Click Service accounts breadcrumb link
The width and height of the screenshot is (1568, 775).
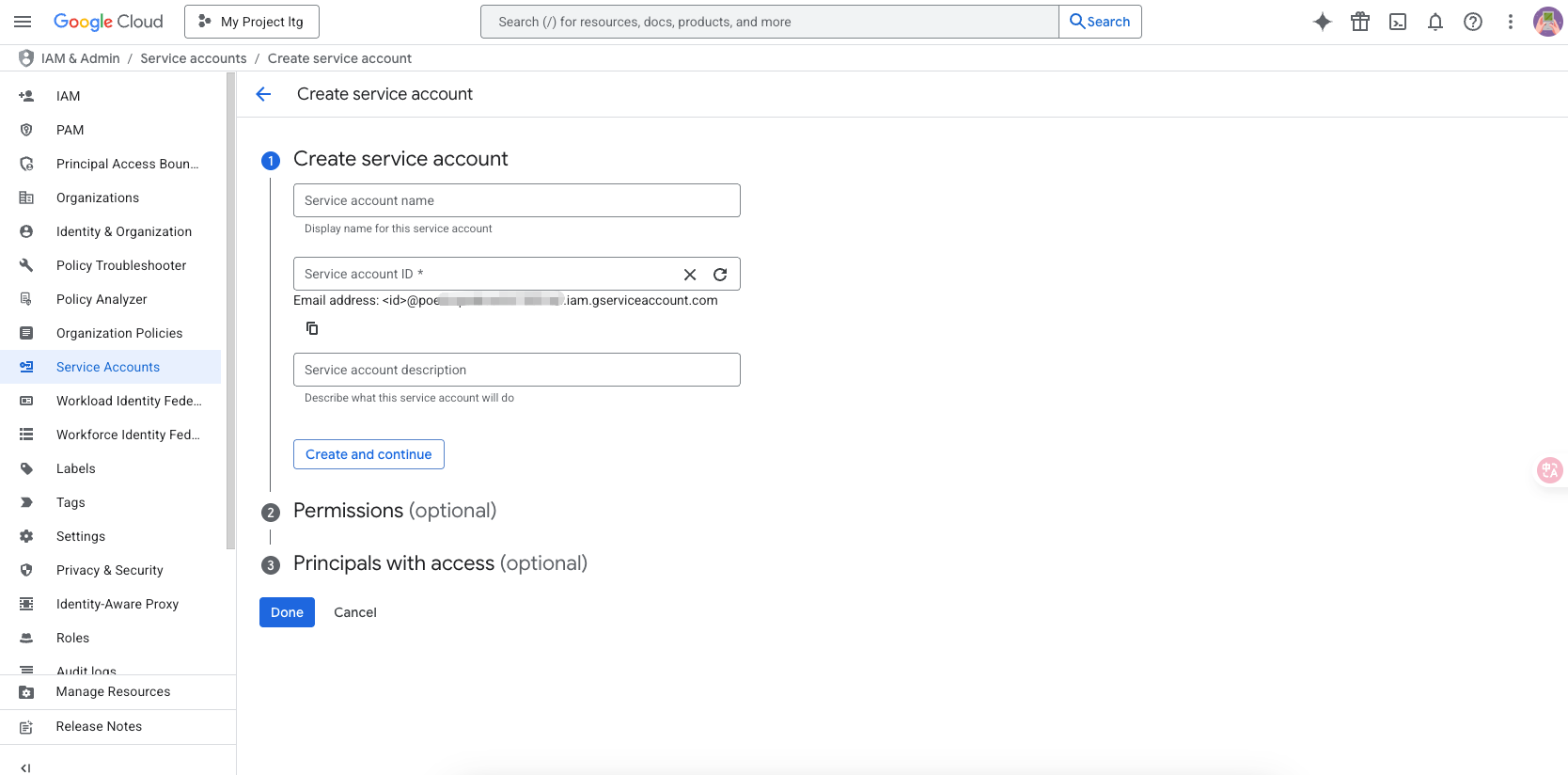[193, 58]
